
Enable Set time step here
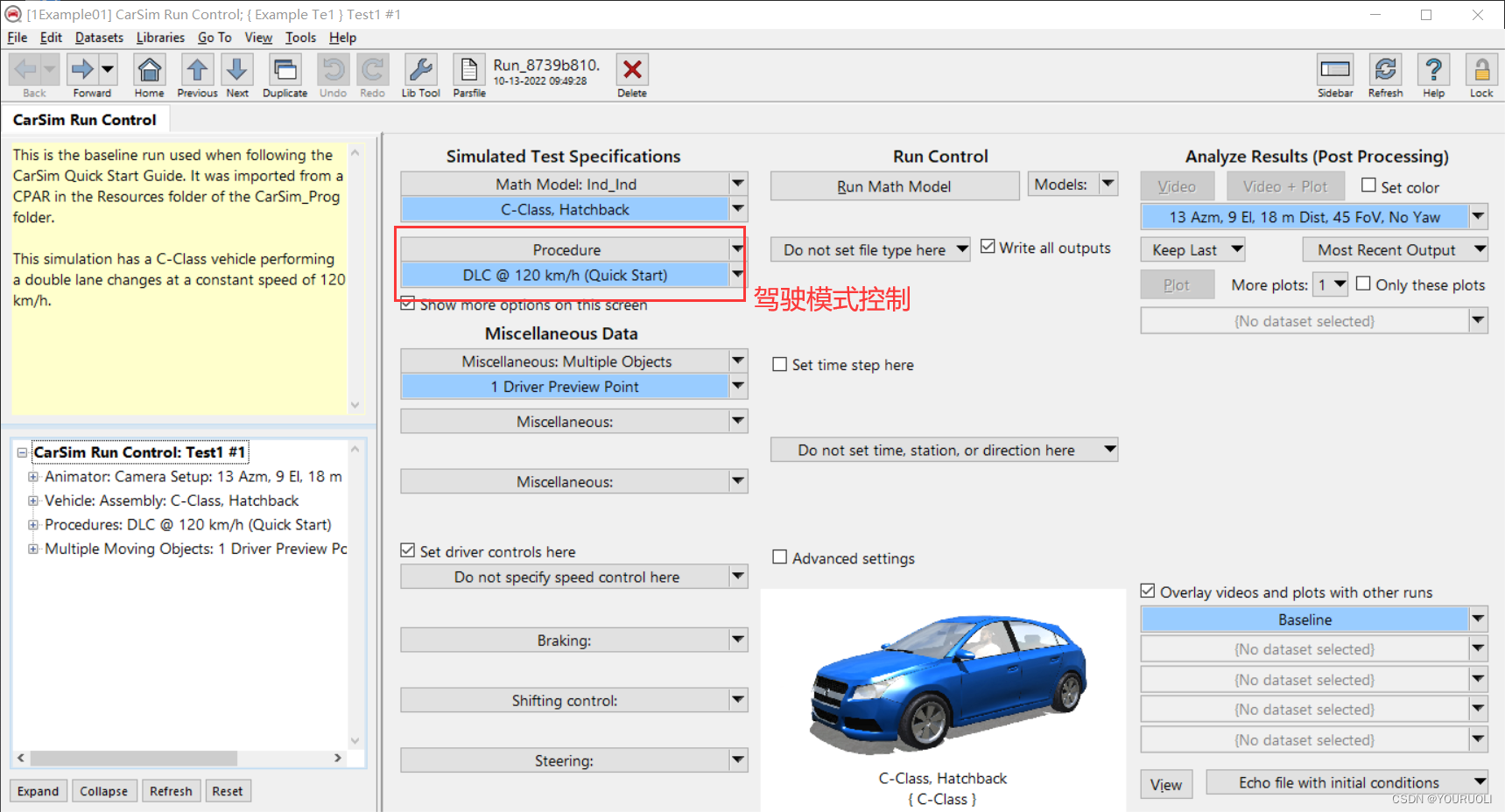[779, 364]
